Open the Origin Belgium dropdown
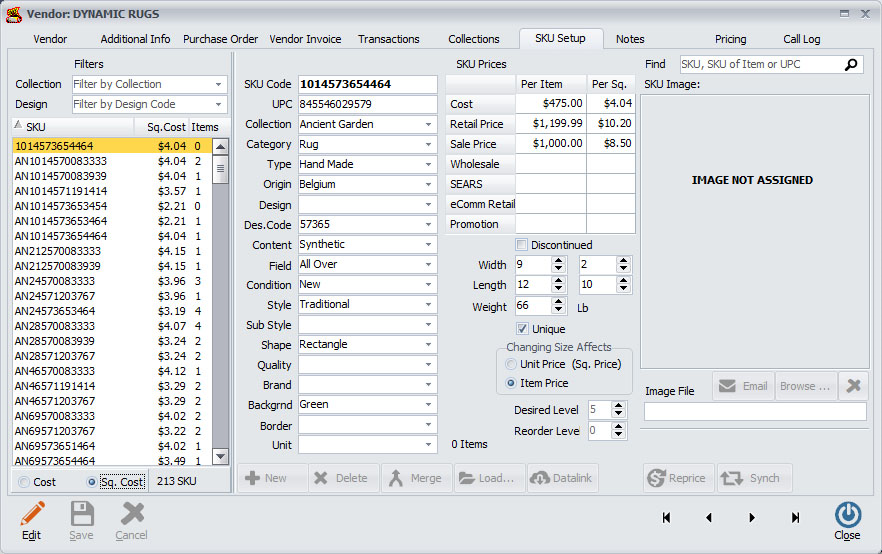882x554 pixels. [x=429, y=184]
